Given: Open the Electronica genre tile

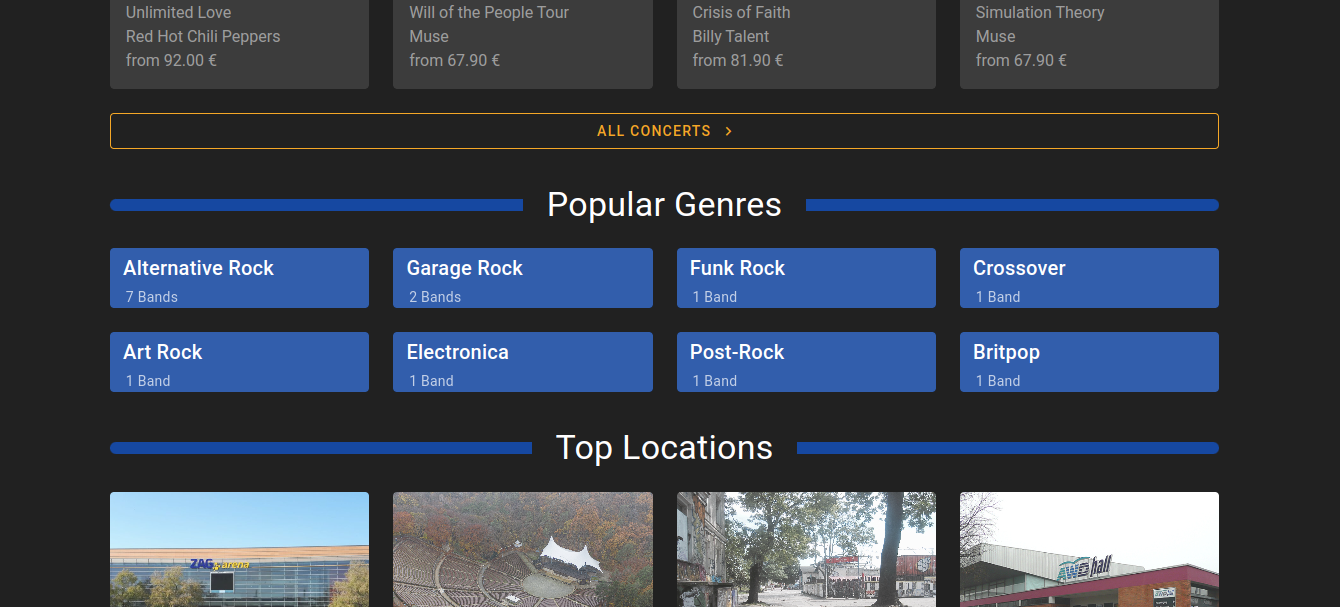Looking at the screenshot, I should point(522,362).
